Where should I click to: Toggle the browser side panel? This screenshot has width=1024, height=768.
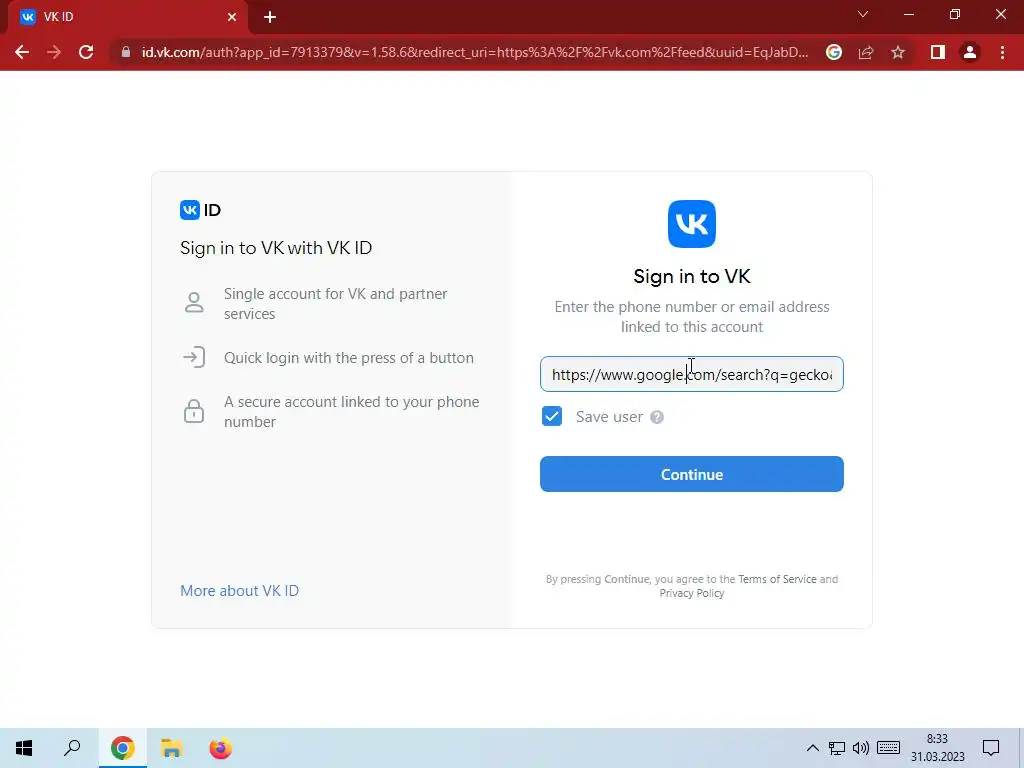(x=938, y=52)
